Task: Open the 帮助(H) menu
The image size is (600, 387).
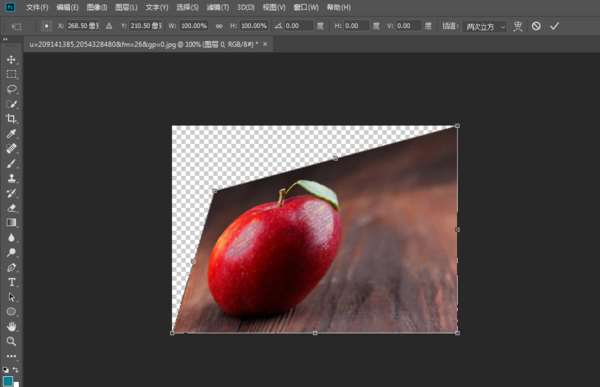Action: [338, 7]
